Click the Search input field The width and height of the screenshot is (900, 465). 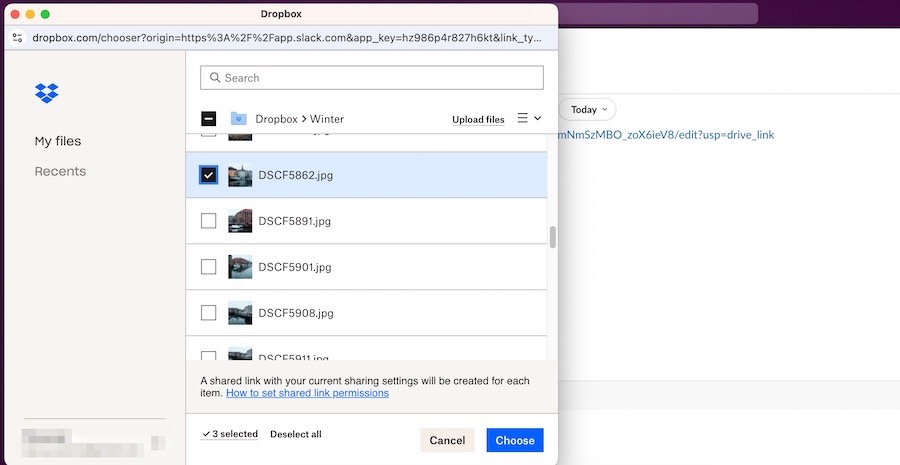click(372, 78)
